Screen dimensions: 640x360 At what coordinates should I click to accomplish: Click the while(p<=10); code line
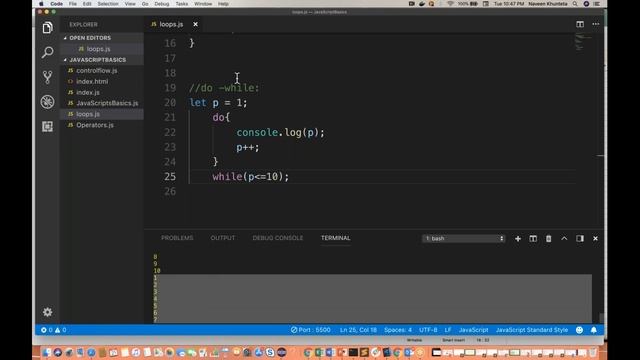[251, 177]
